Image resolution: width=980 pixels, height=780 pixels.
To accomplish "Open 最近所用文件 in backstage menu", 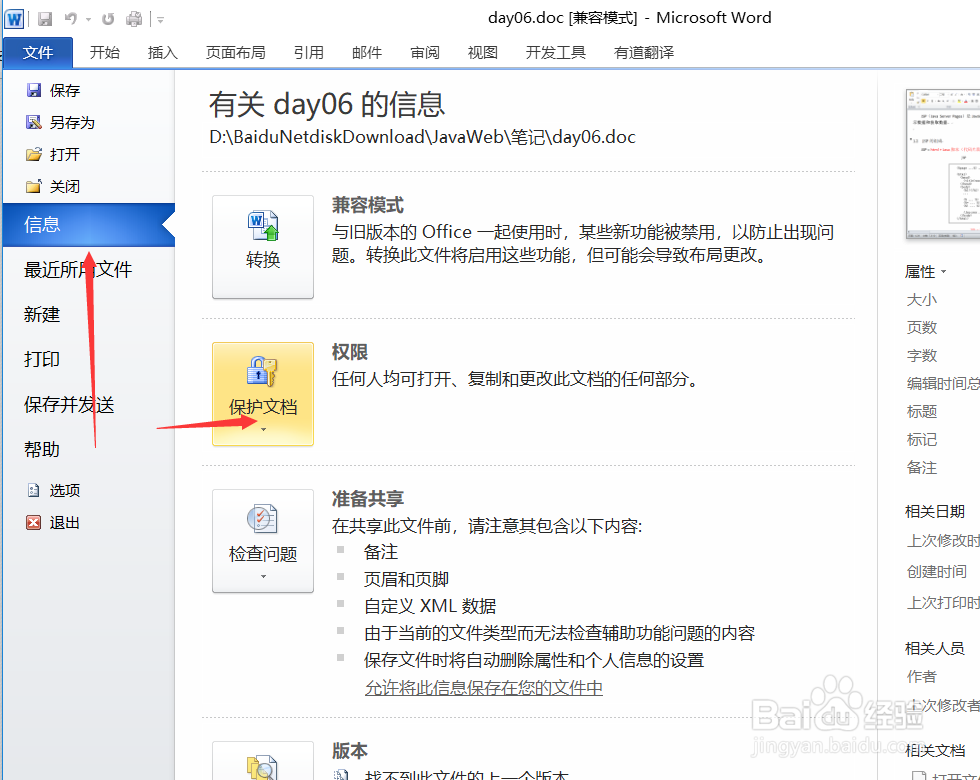I will pyautogui.click(x=78, y=269).
